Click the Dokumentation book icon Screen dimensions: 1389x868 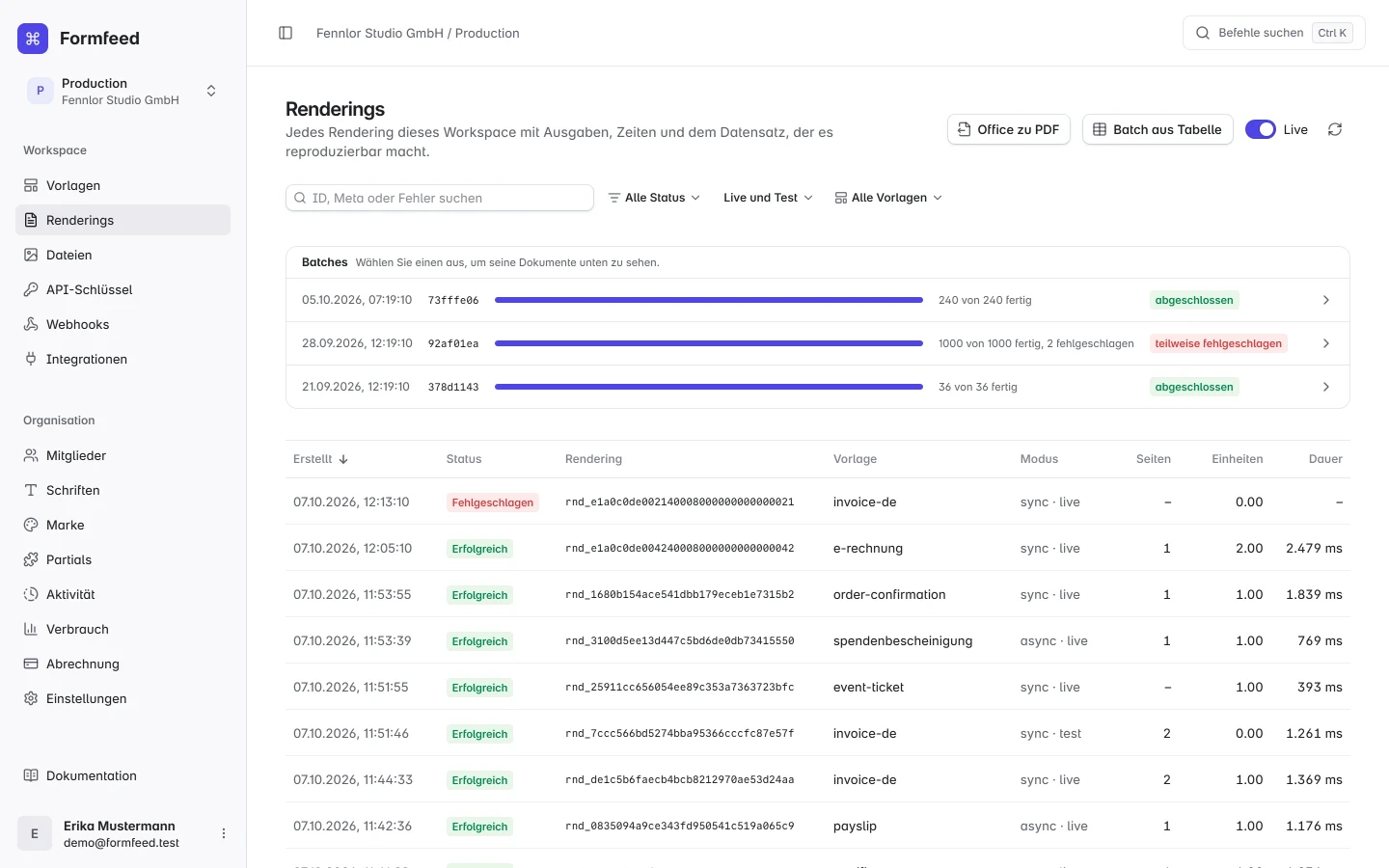pyautogui.click(x=31, y=775)
